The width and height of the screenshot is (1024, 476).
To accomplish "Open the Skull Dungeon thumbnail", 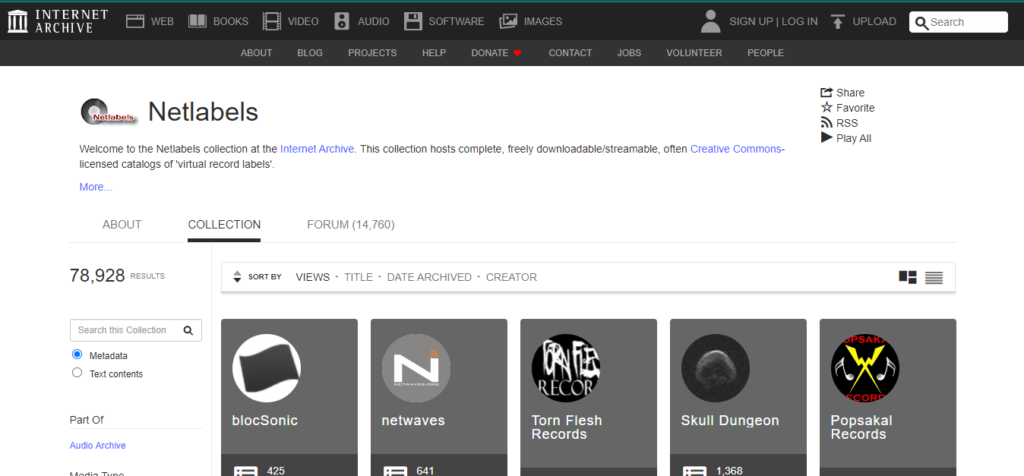I will coord(715,368).
